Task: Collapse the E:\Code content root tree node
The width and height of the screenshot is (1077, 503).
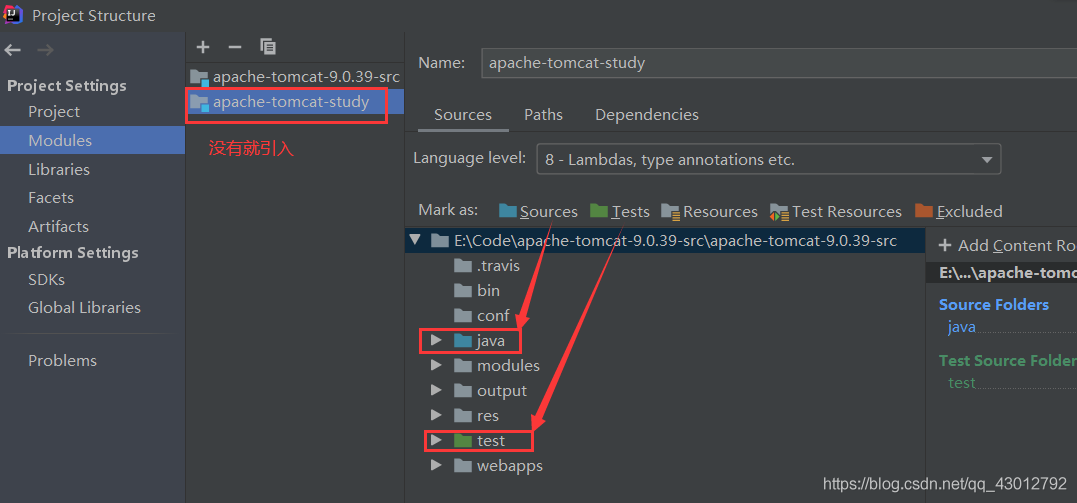Action: click(x=414, y=240)
